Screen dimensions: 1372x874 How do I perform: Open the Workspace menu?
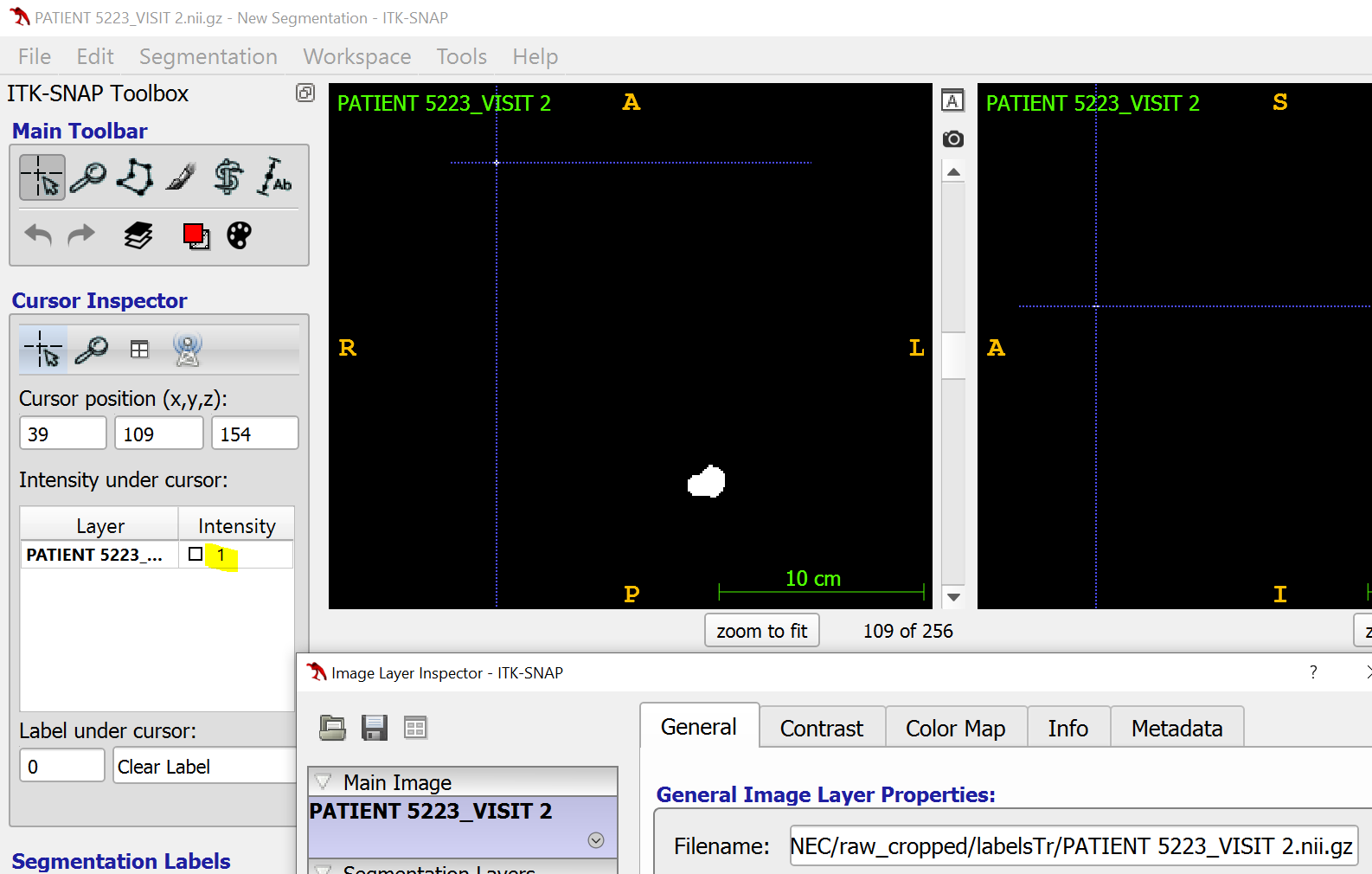[x=357, y=57]
